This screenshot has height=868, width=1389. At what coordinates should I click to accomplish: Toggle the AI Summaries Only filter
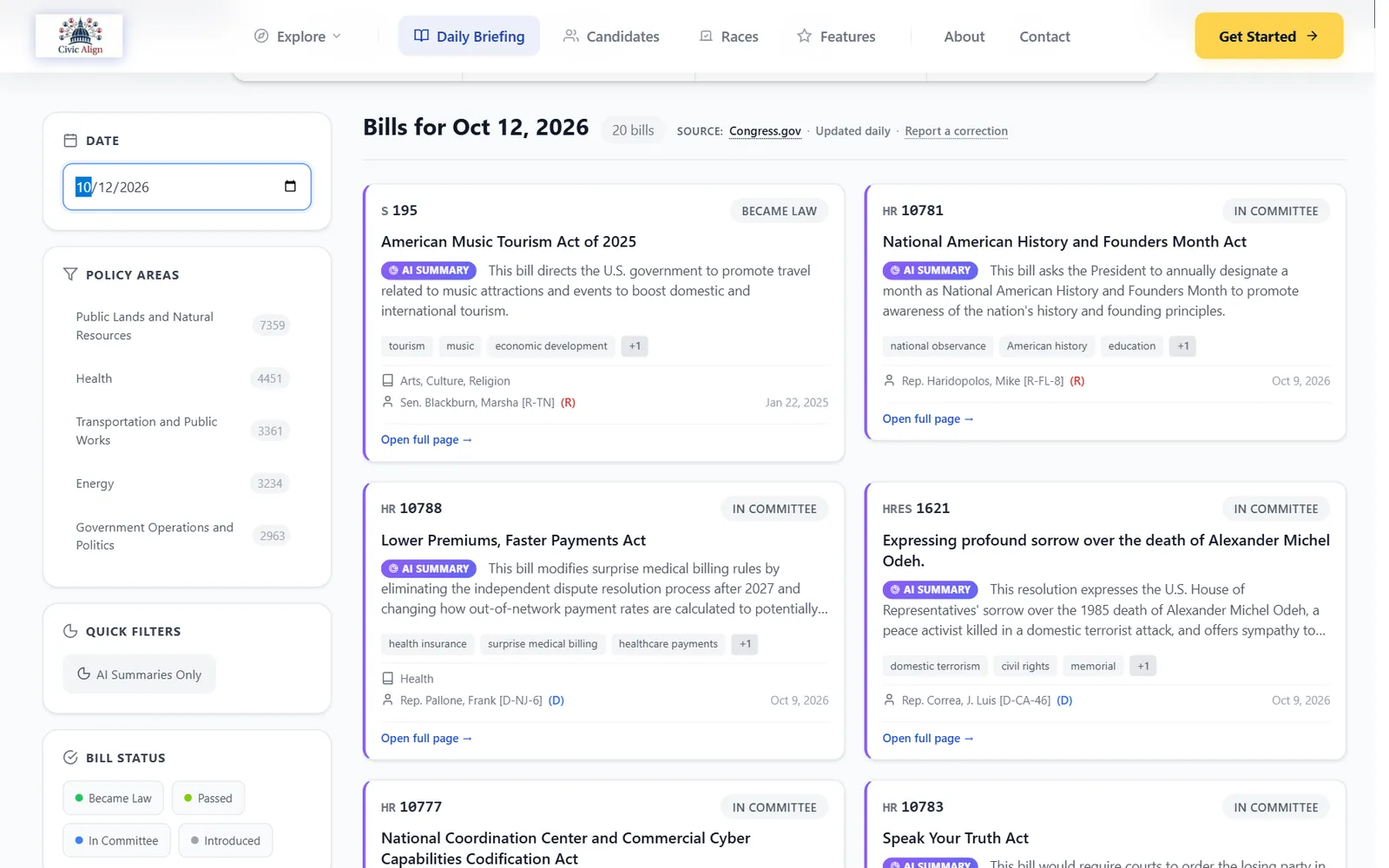[x=139, y=674]
